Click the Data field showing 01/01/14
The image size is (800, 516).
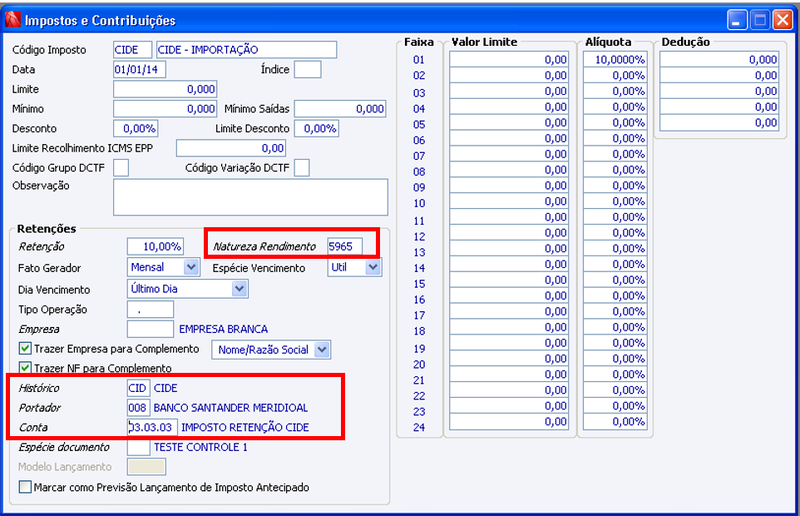[x=139, y=69]
